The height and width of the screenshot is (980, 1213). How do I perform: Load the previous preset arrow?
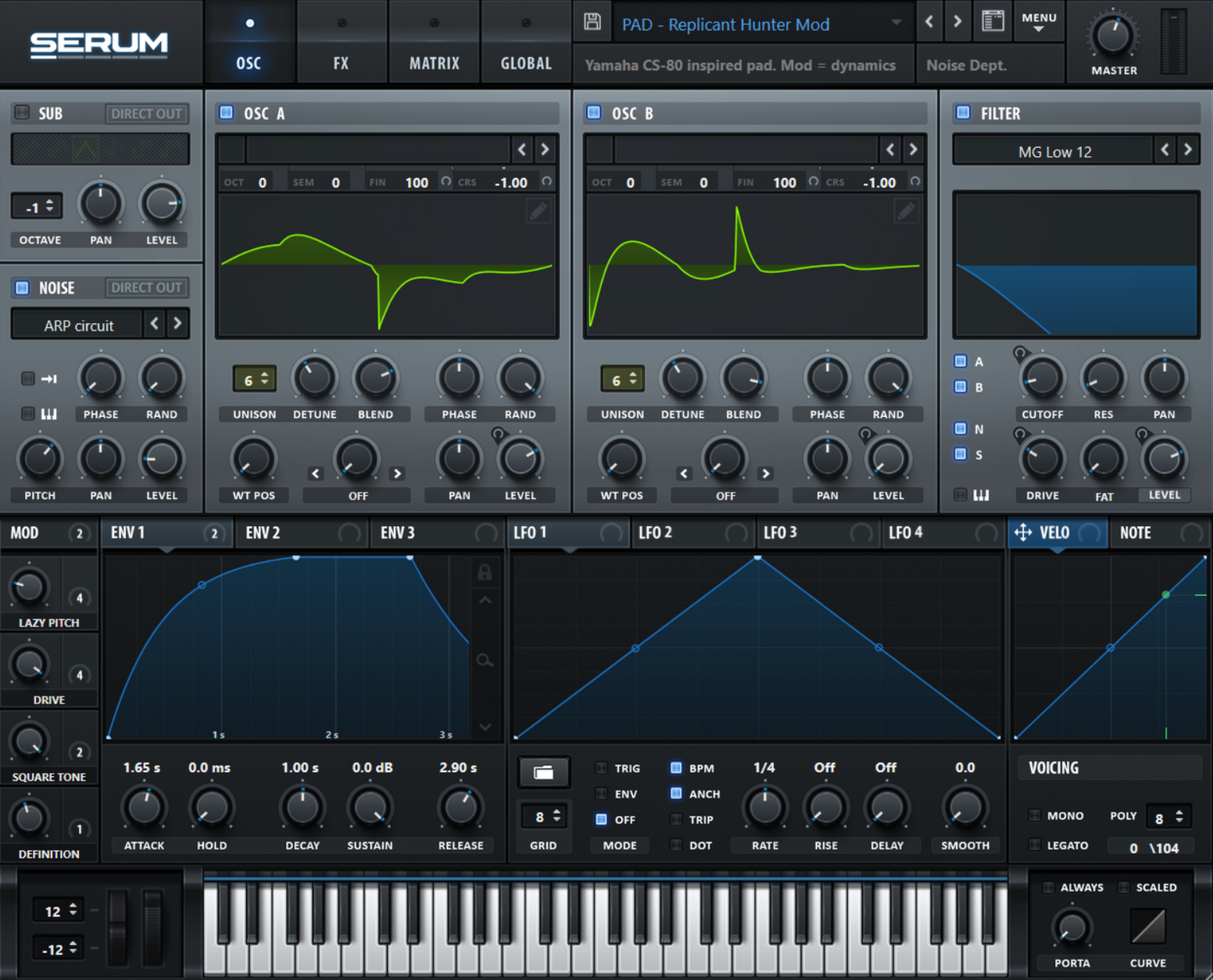point(929,22)
